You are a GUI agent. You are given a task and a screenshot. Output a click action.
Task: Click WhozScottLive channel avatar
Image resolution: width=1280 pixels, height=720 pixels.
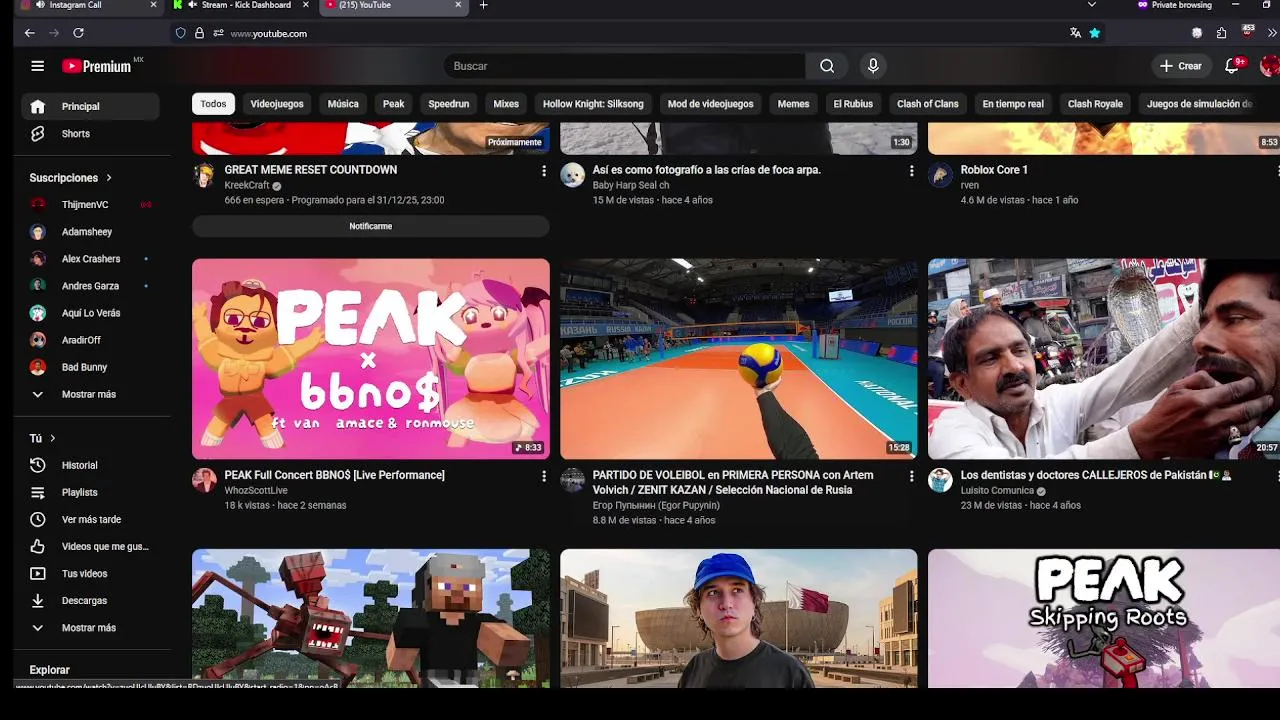pyautogui.click(x=204, y=480)
